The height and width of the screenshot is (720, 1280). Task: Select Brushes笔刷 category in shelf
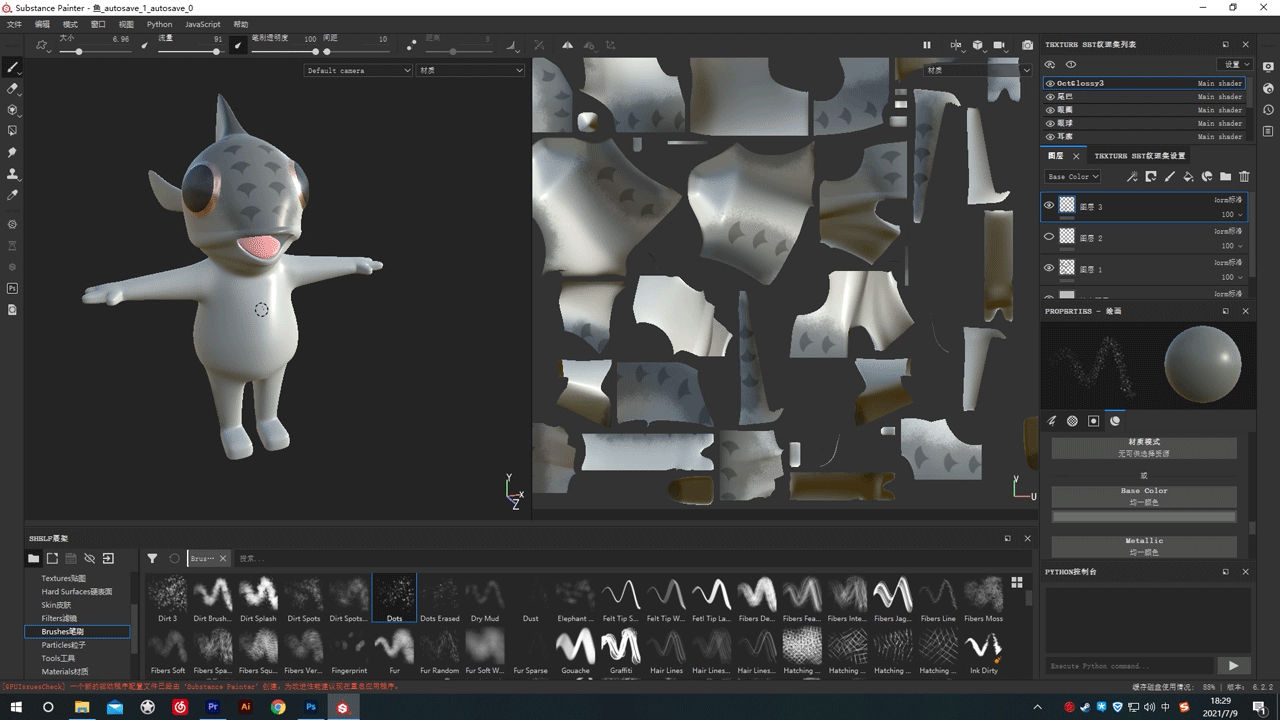pos(77,632)
